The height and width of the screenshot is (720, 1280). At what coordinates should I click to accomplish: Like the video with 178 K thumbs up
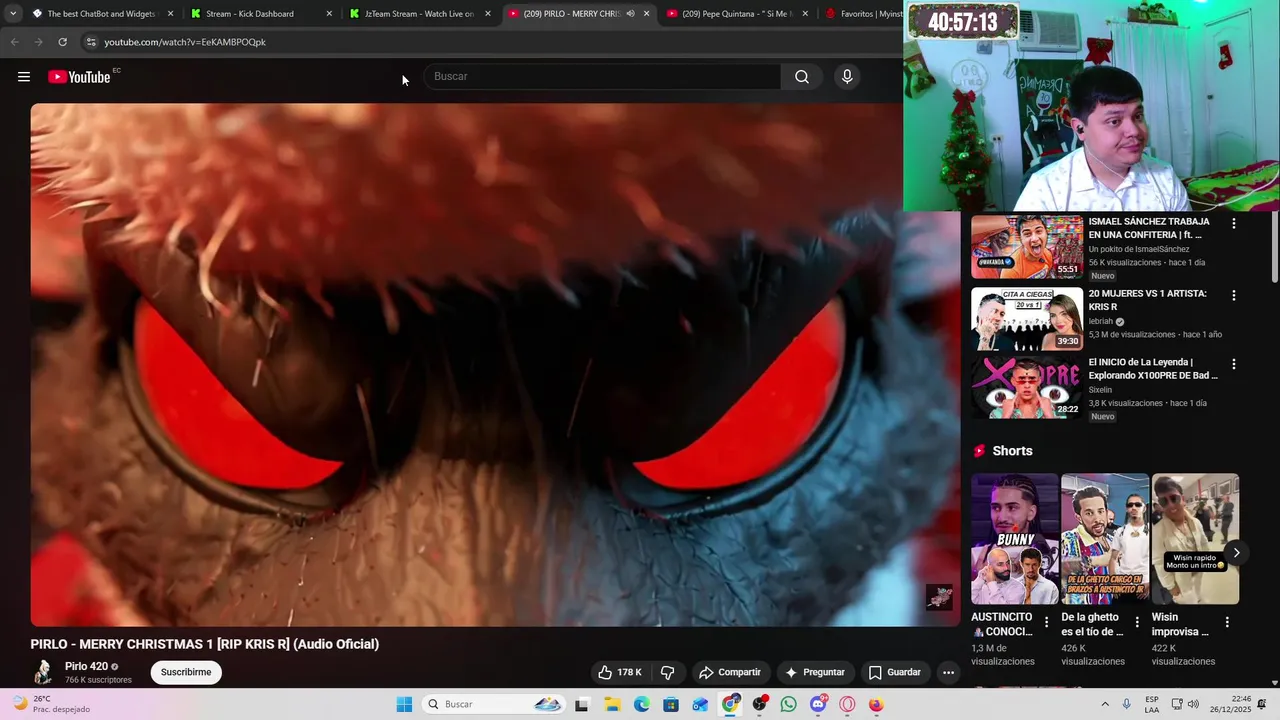point(620,672)
